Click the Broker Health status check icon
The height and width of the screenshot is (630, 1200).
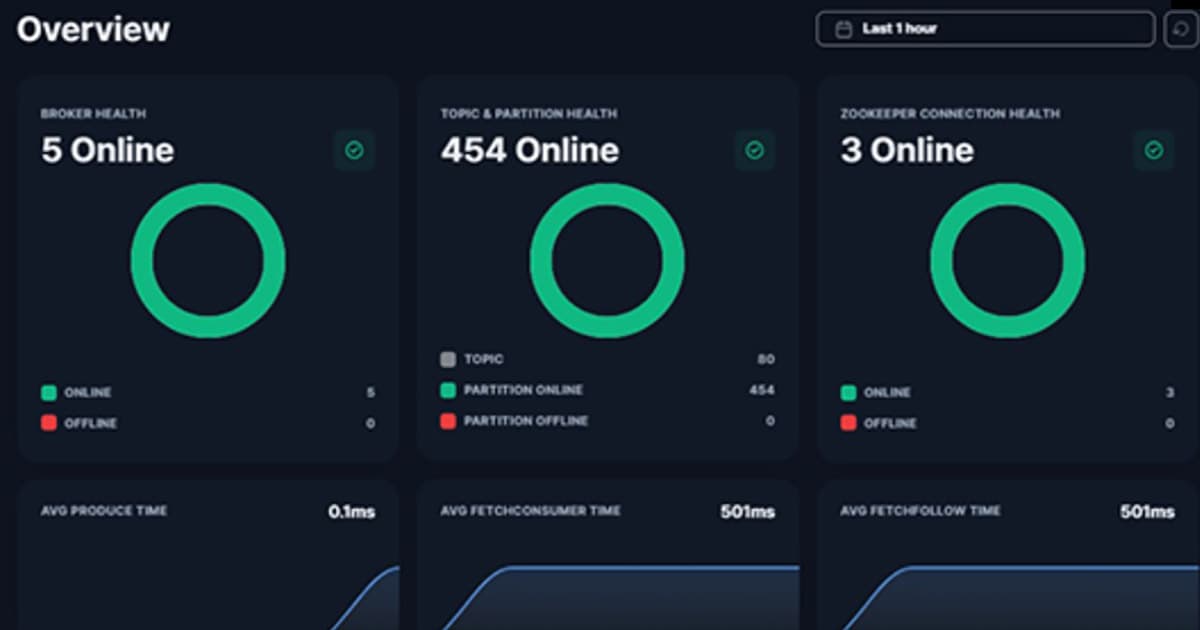click(x=355, y=151)
